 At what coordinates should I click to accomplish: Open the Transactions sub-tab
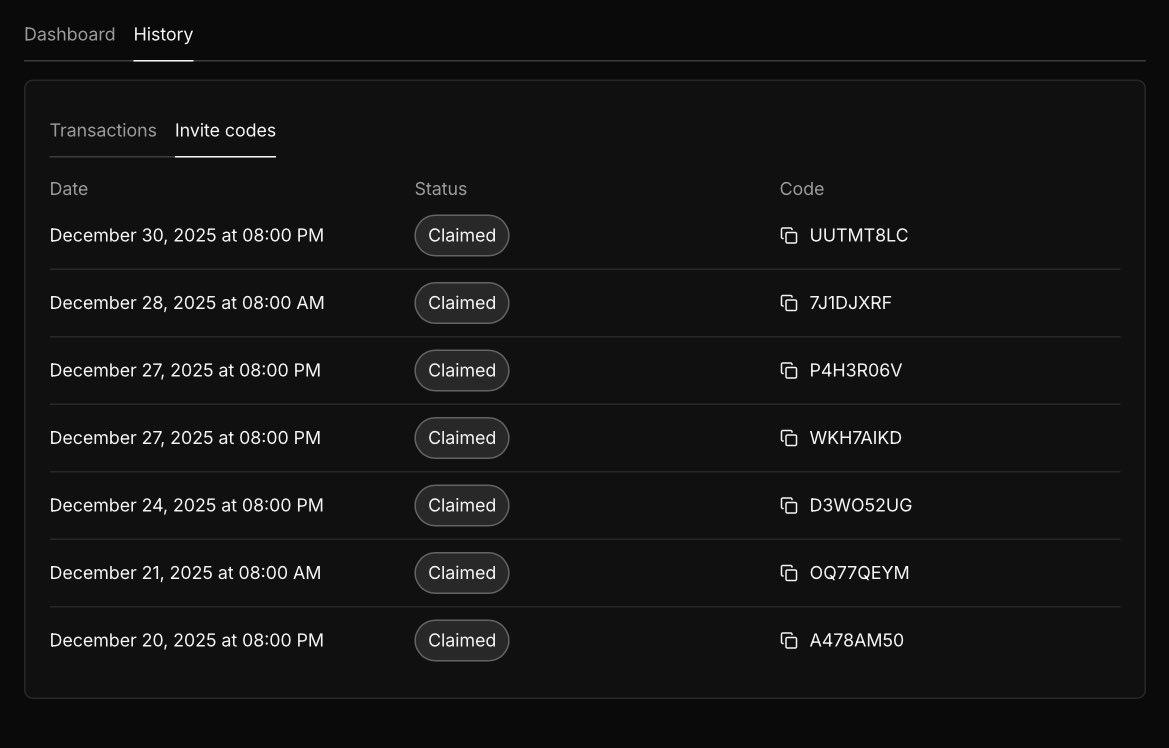103,131
